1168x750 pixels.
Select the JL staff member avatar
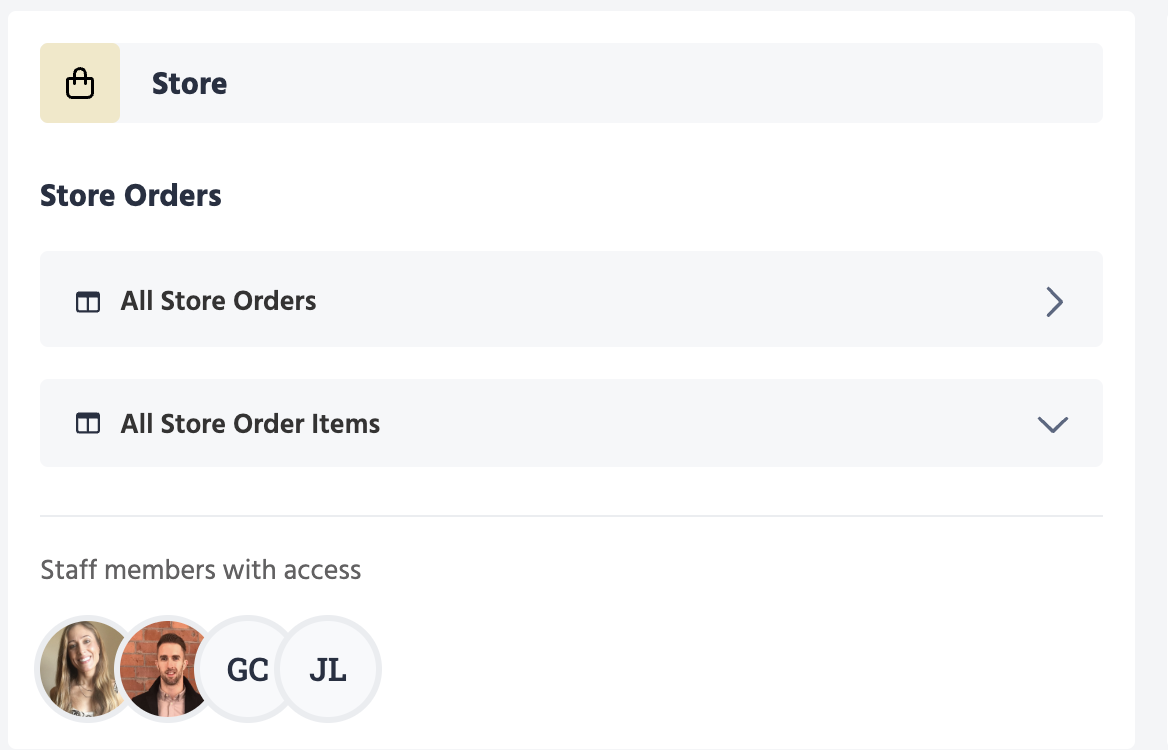point(329,669)
